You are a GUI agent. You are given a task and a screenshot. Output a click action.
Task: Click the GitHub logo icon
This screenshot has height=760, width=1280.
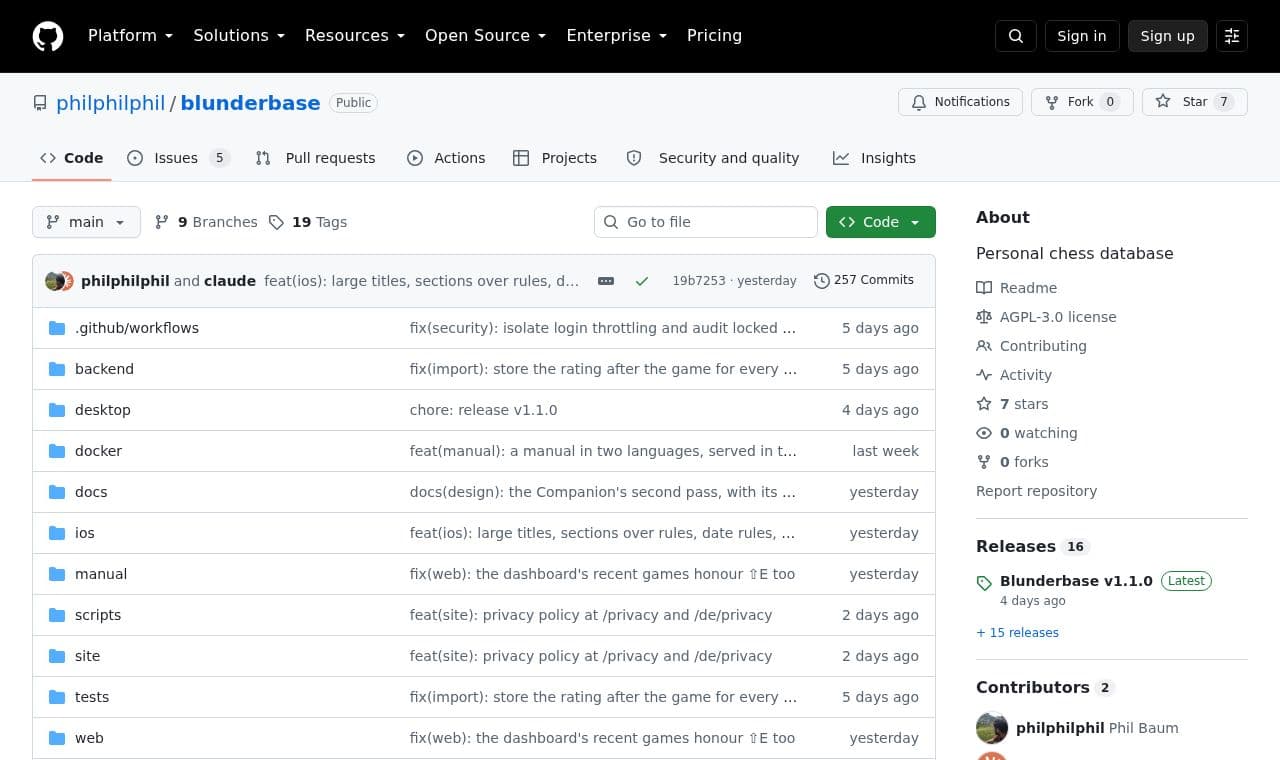pyautogui.click(x=48, y=36)
